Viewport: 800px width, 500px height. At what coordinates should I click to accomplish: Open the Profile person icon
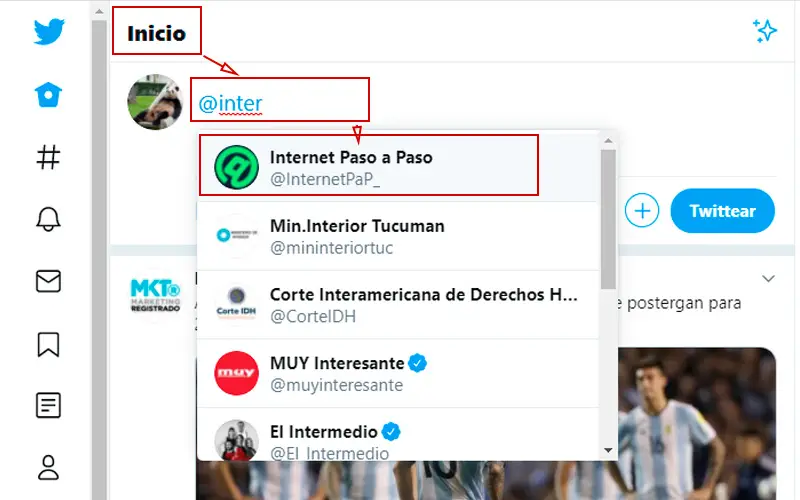coord(48,468)
